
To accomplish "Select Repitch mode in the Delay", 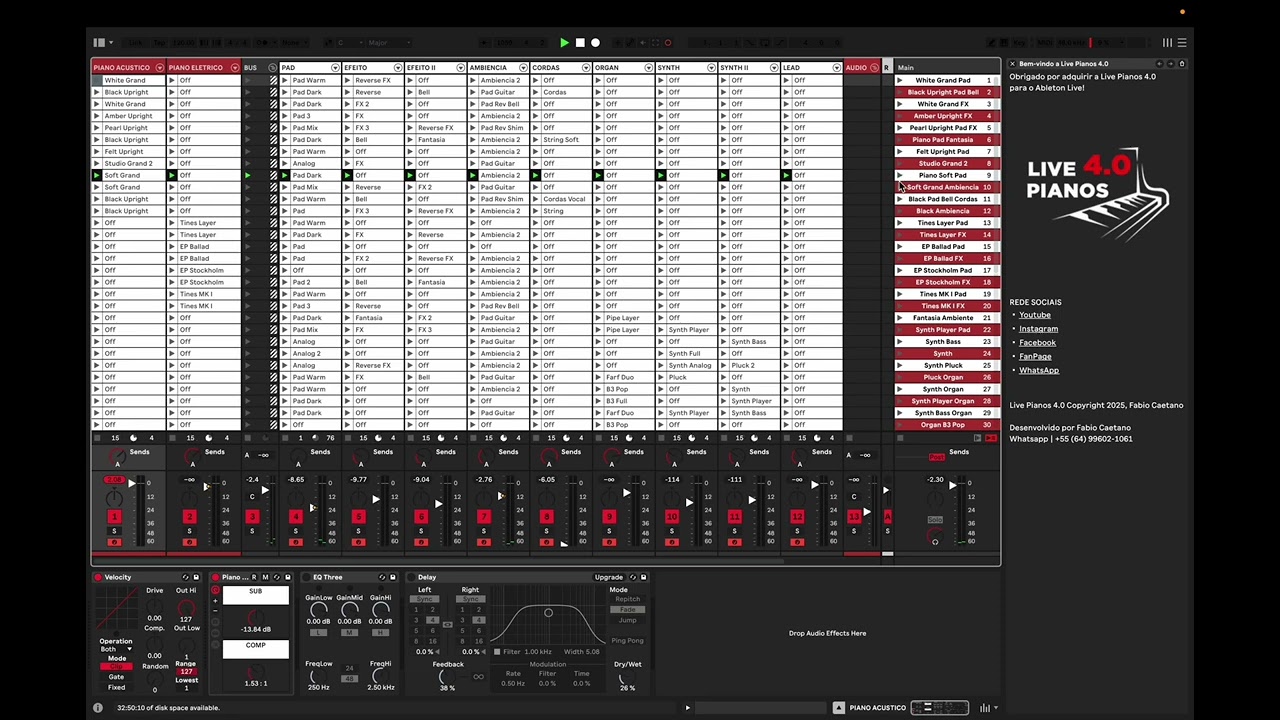I will [x=627, y=600].
